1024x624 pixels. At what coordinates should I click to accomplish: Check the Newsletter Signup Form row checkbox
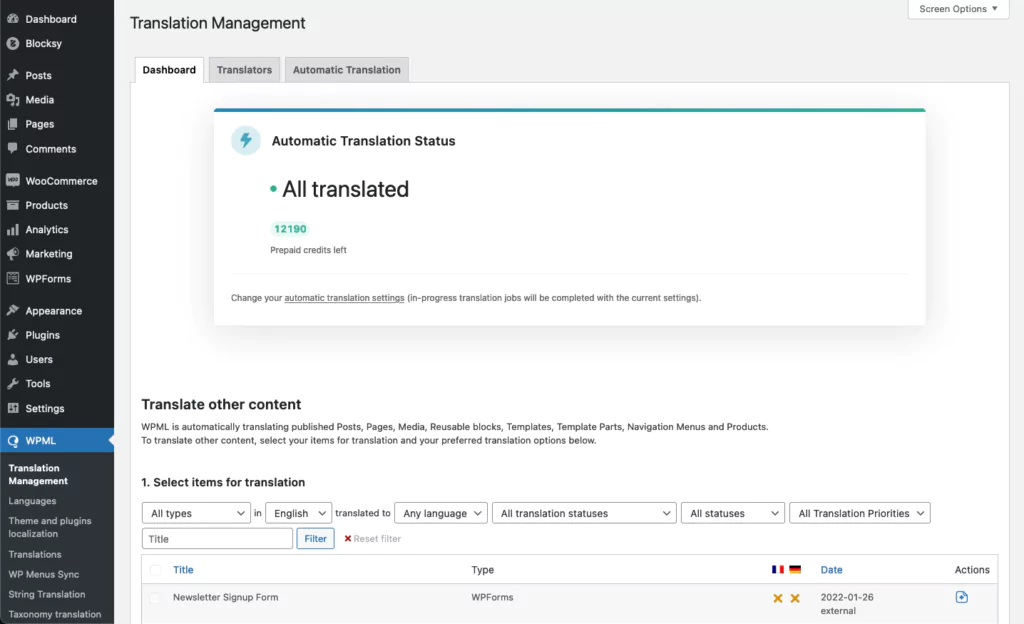[x=154, y=598]
